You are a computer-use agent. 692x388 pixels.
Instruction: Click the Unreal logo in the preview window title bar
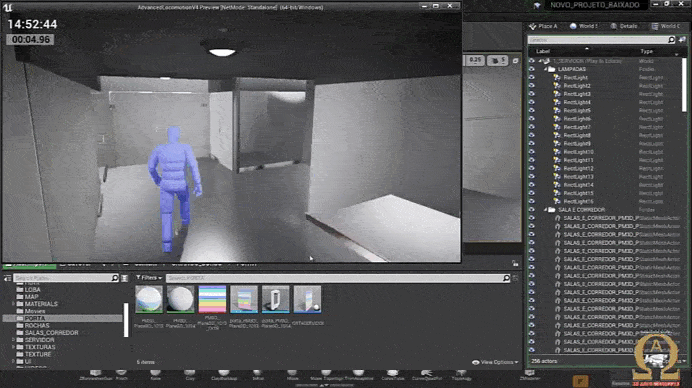8,8
